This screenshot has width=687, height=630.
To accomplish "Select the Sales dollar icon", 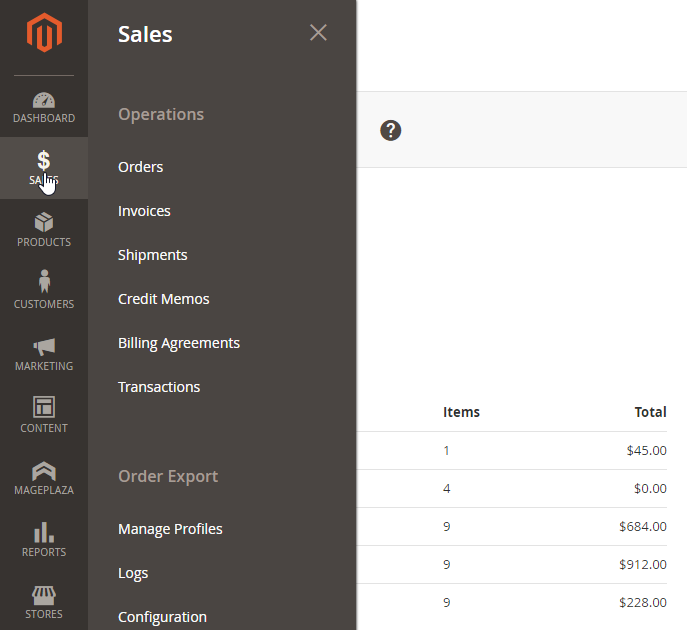I will (x=44, y=161).
